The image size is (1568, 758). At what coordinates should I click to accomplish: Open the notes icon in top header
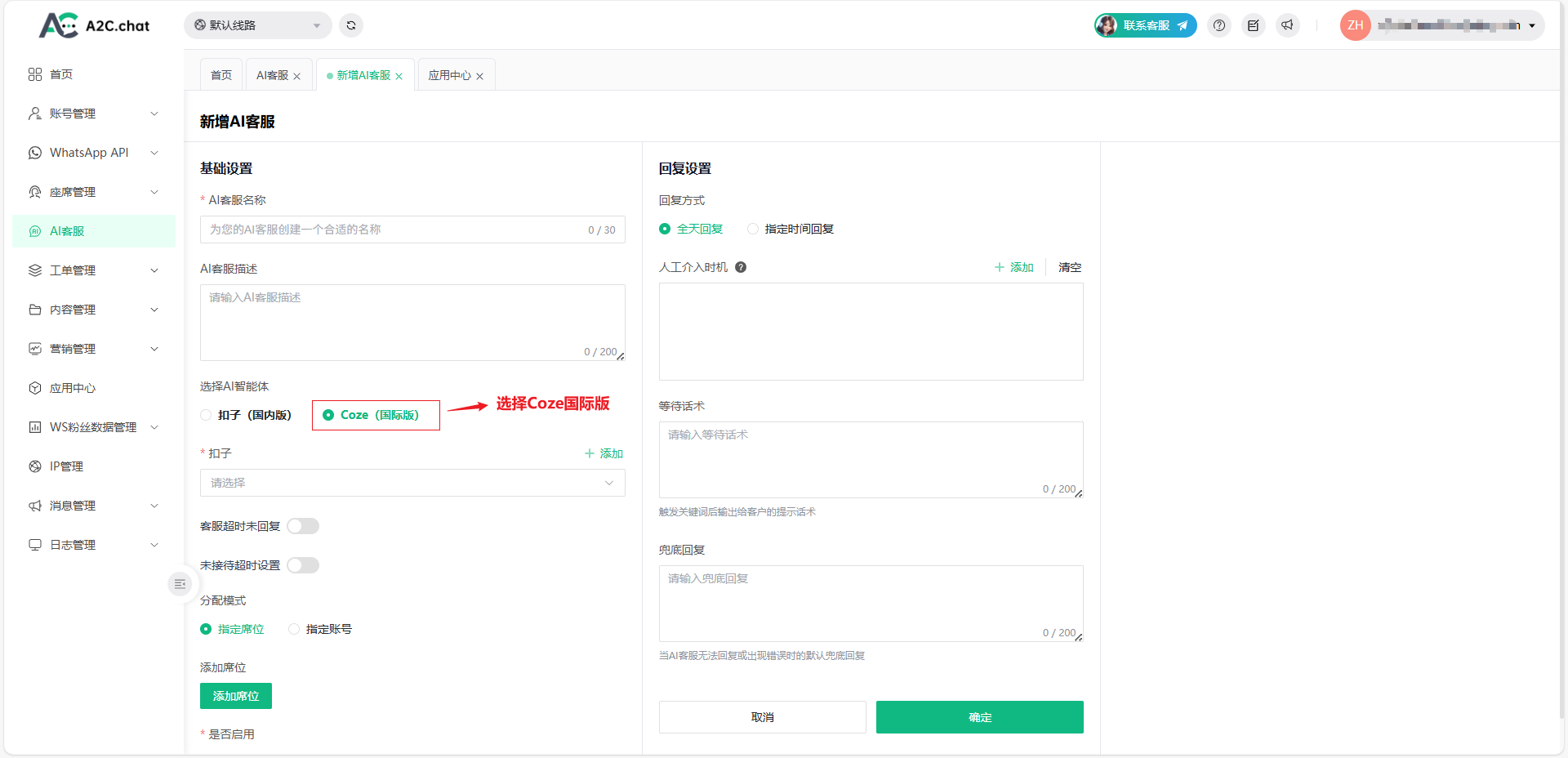pyautogui.click(x=1254, y=25)
